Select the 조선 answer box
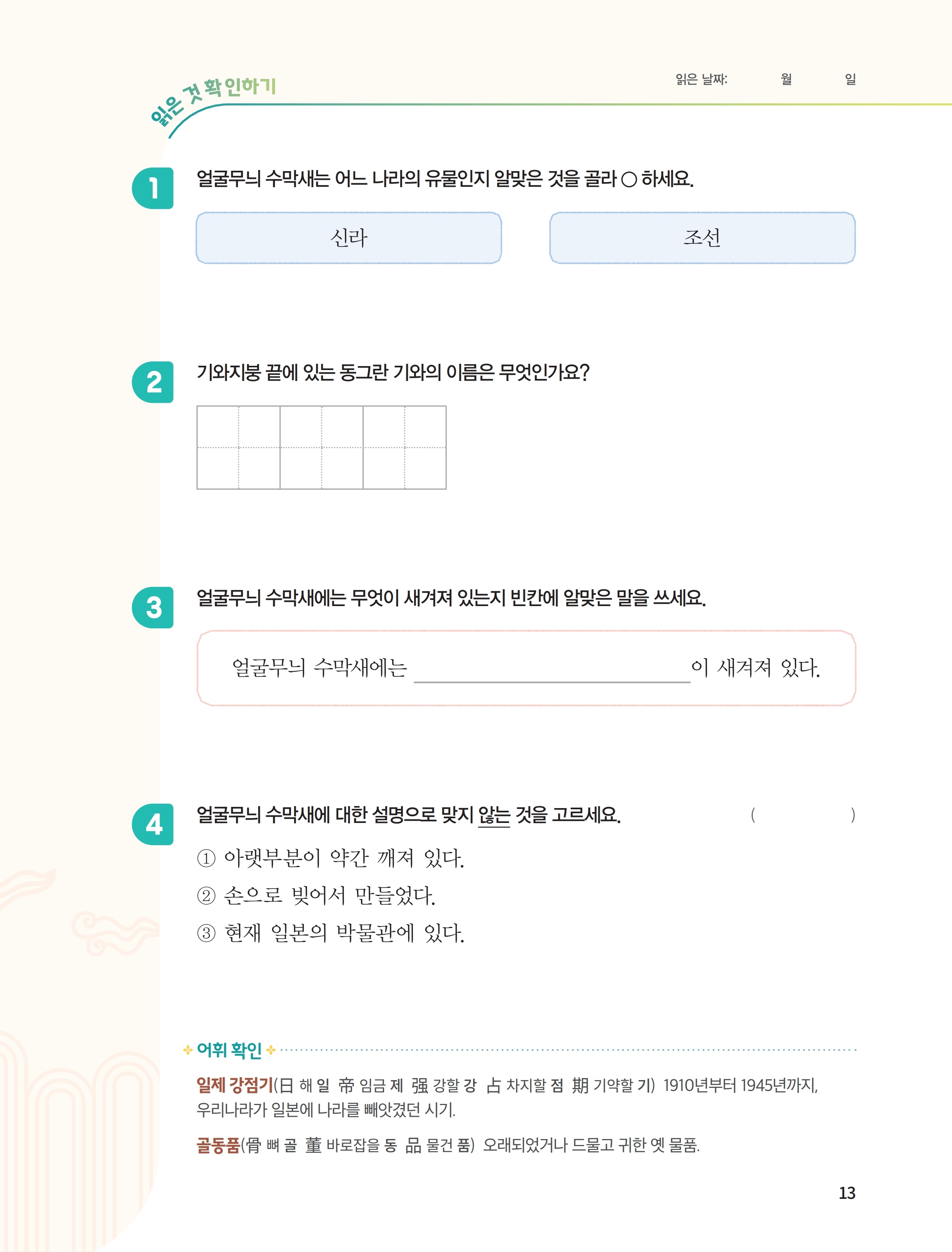Image resolution: width=952 pixels, height=1252 pixels. (x=702, y=238)
